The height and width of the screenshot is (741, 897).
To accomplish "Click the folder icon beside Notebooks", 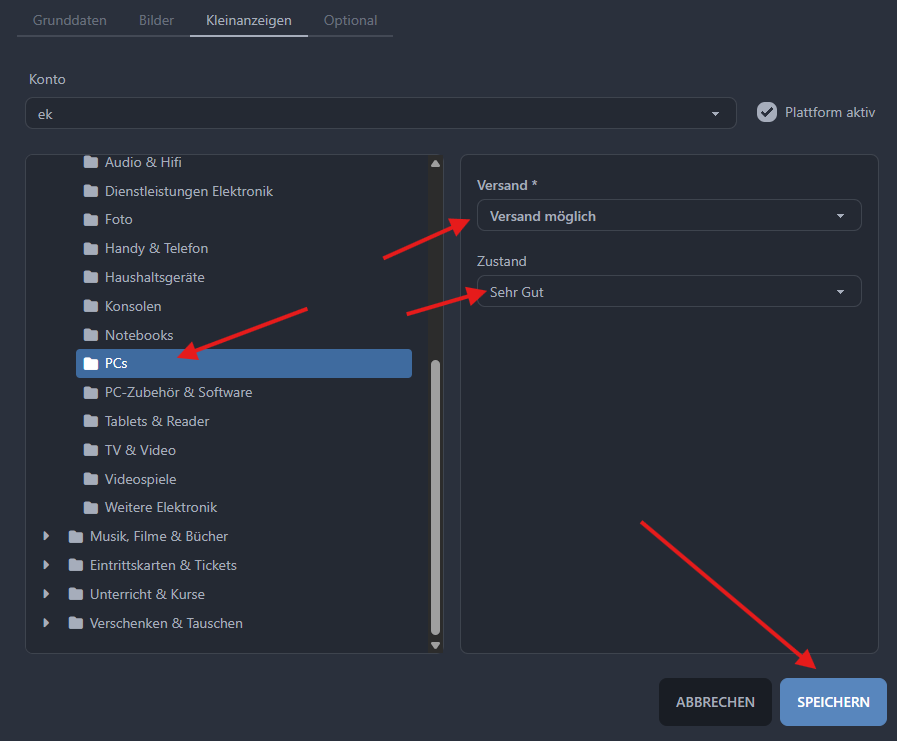I will [91, 335].
